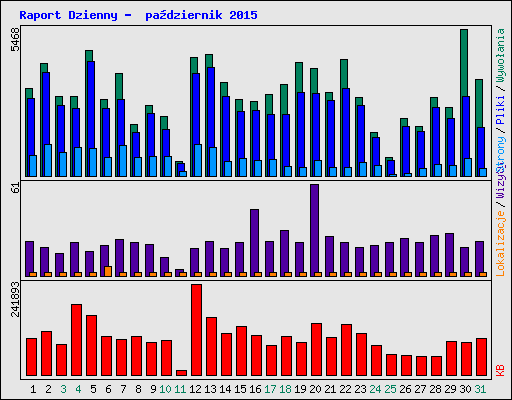
Task: Click the orange Lokalizacje bar for day 6
Action: tap(108, 271)
